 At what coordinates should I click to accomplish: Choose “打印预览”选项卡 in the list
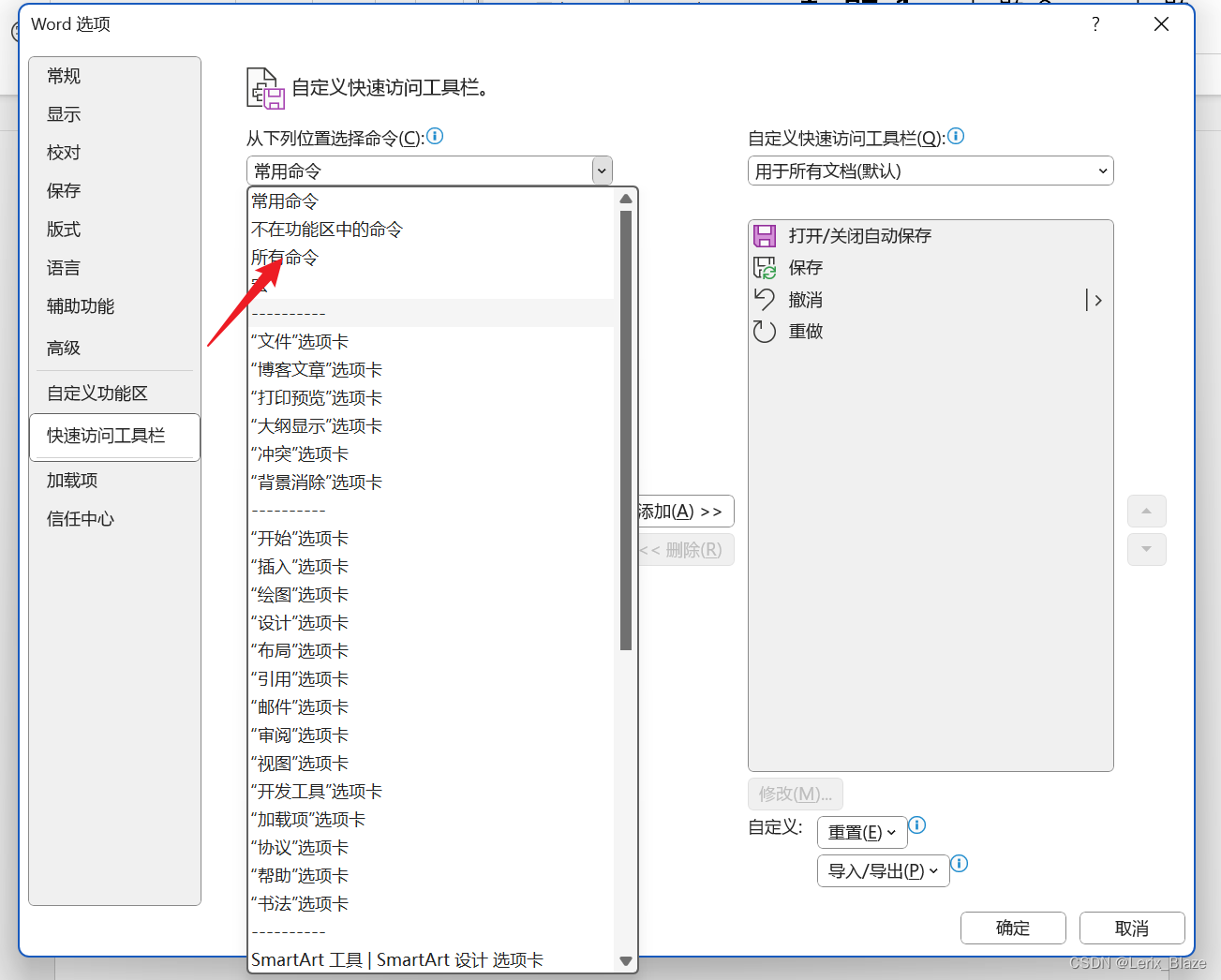pos(432,398)
